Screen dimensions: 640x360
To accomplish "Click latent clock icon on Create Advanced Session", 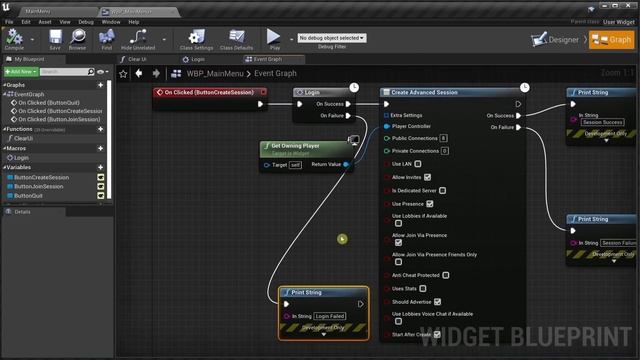I will 524,87.
